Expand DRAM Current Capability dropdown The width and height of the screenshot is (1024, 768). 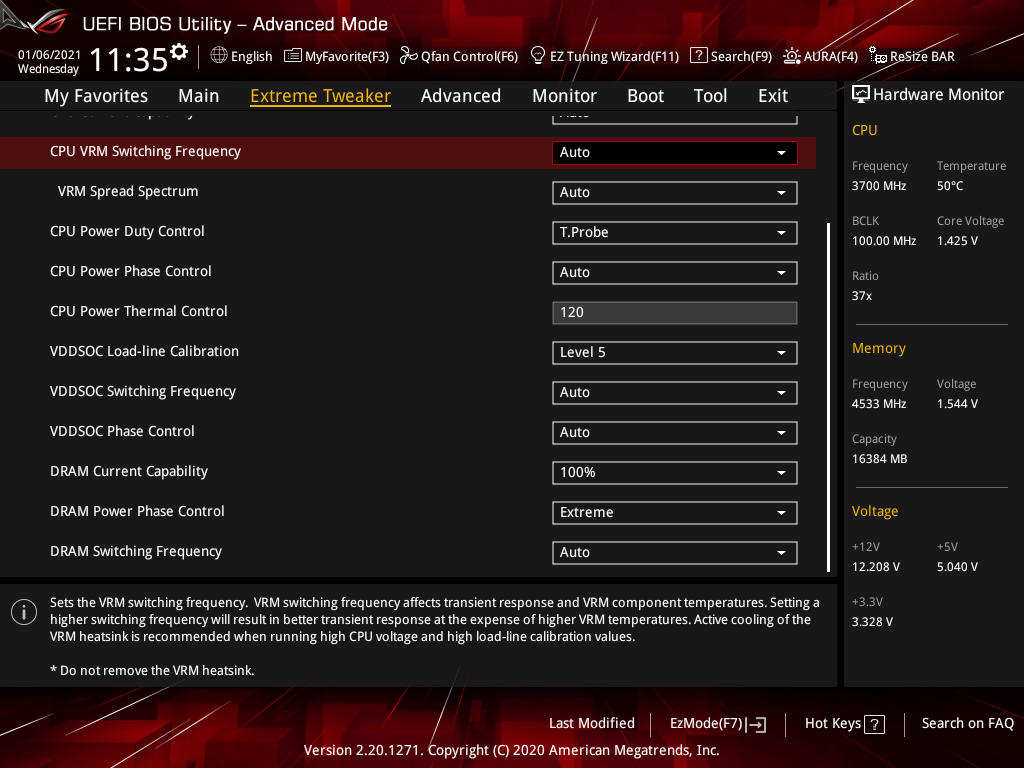point(674,473)
